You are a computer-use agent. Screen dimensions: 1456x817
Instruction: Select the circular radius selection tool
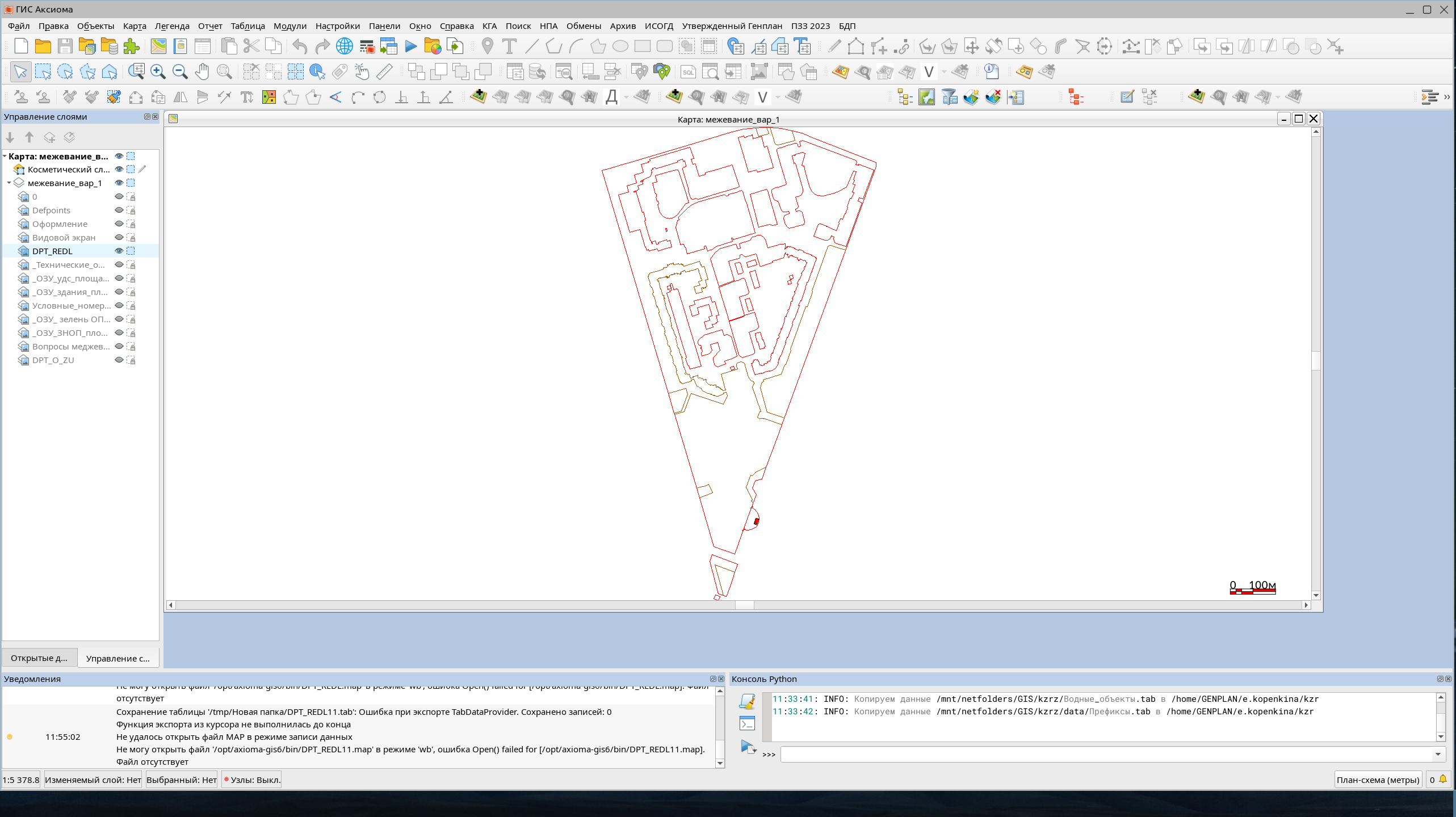click(x=65, y=71)
